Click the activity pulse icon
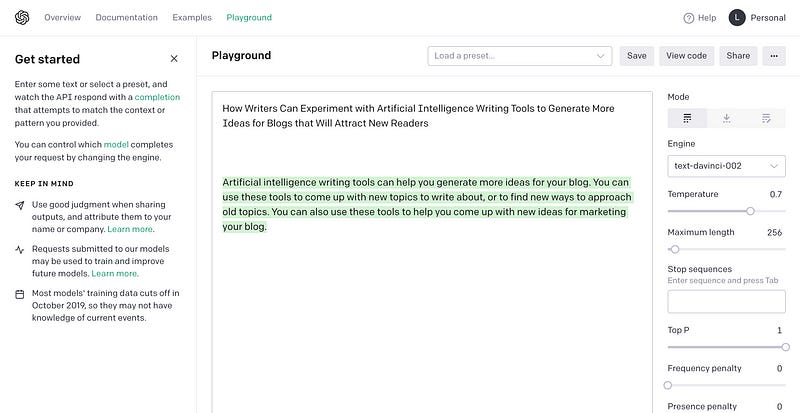Image resolution: width=800 pixels, height=413 pixels. tap(19, 250)
